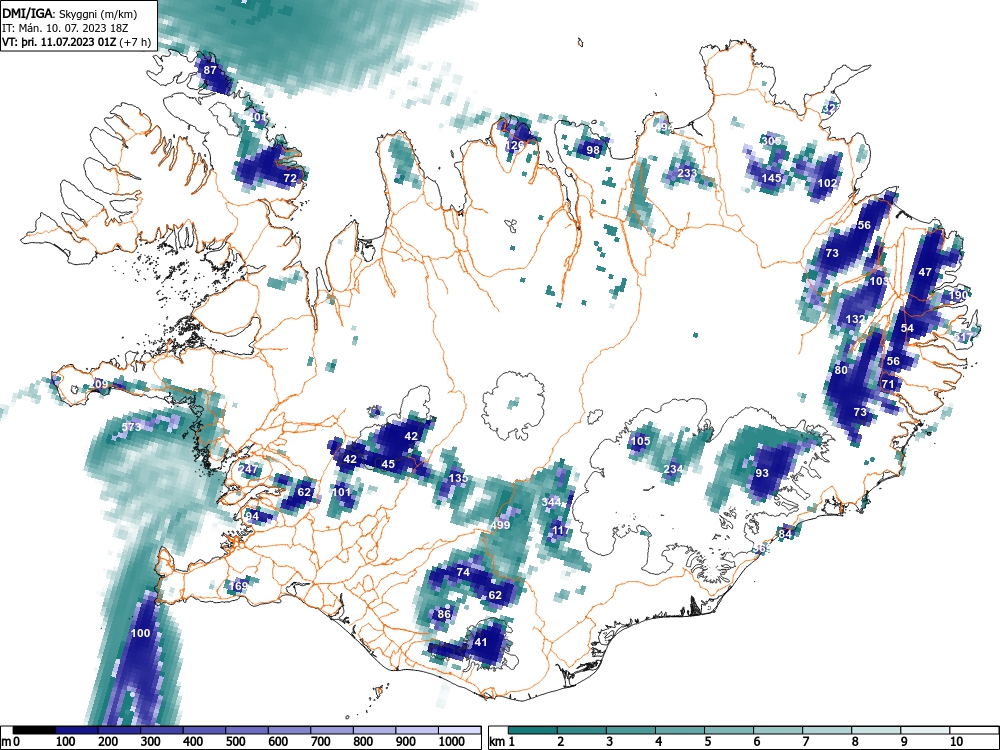Select visibility value 135 in central highlands
Viewport: 1000px width, 750px height.
(x=458, y=478)
